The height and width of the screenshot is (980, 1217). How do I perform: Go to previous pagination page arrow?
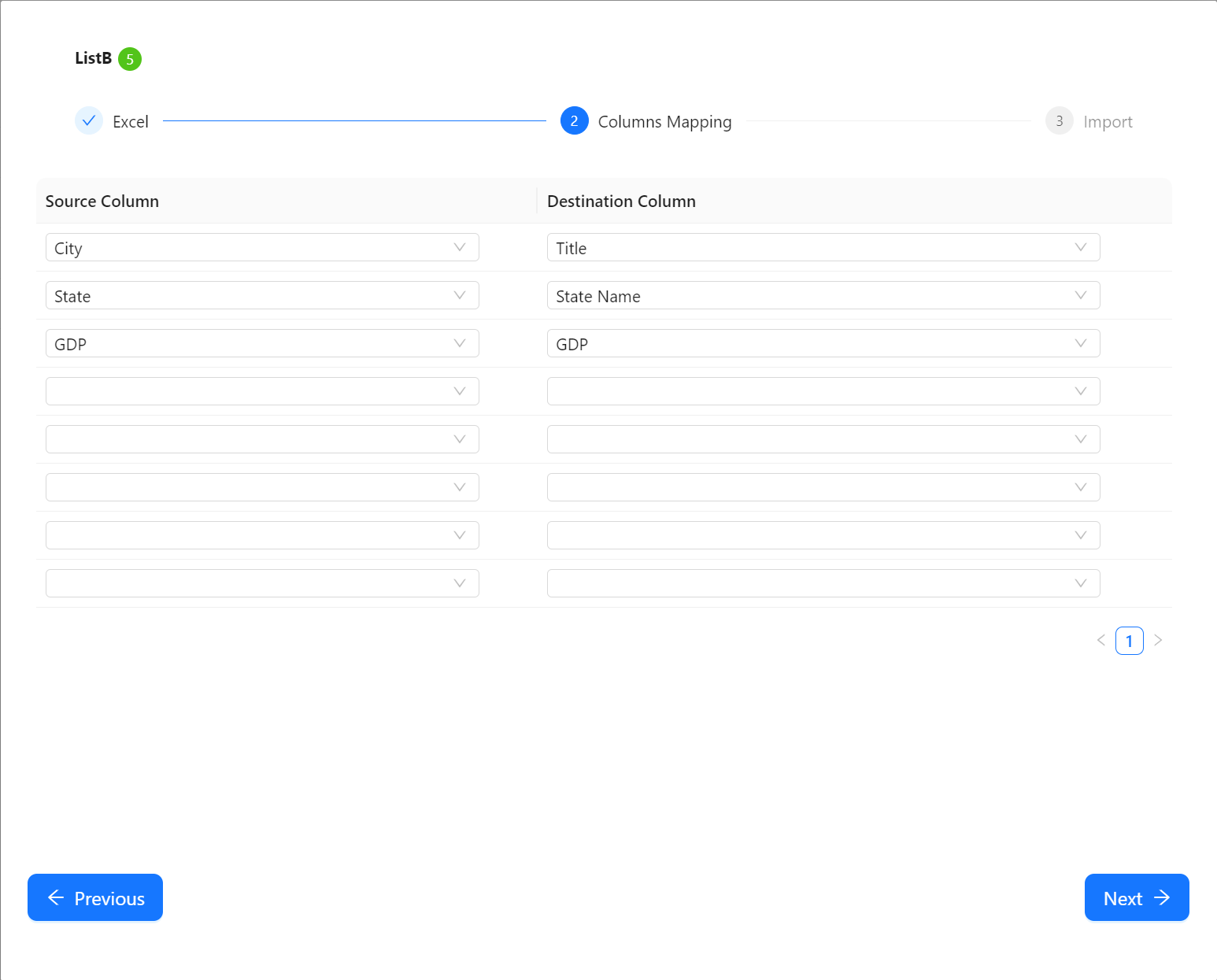1100,640
